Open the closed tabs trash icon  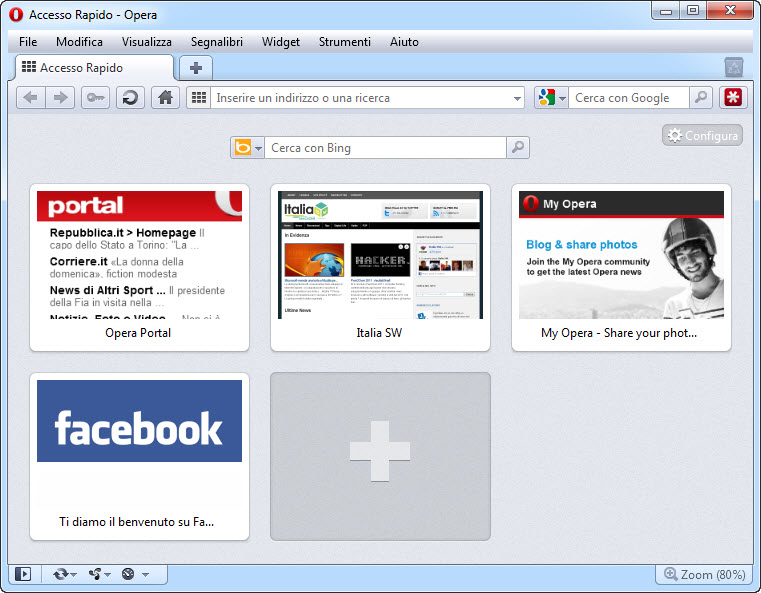click(x=734, y=67)
